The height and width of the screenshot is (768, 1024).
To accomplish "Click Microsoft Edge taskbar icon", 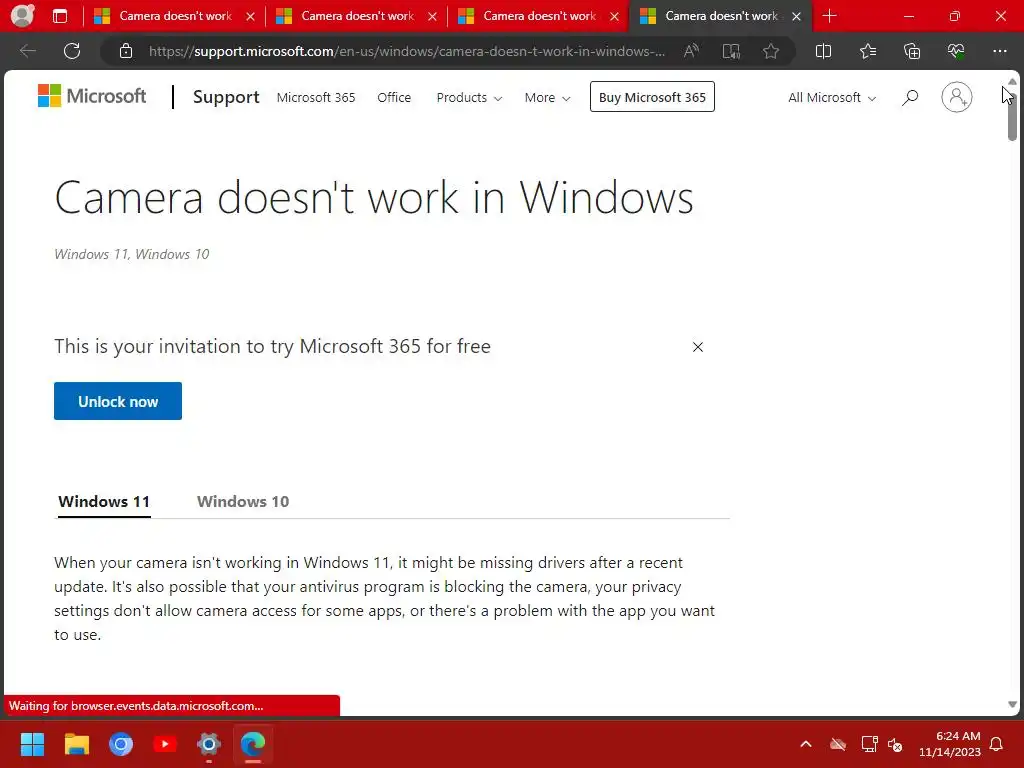I will pos(253,744).
